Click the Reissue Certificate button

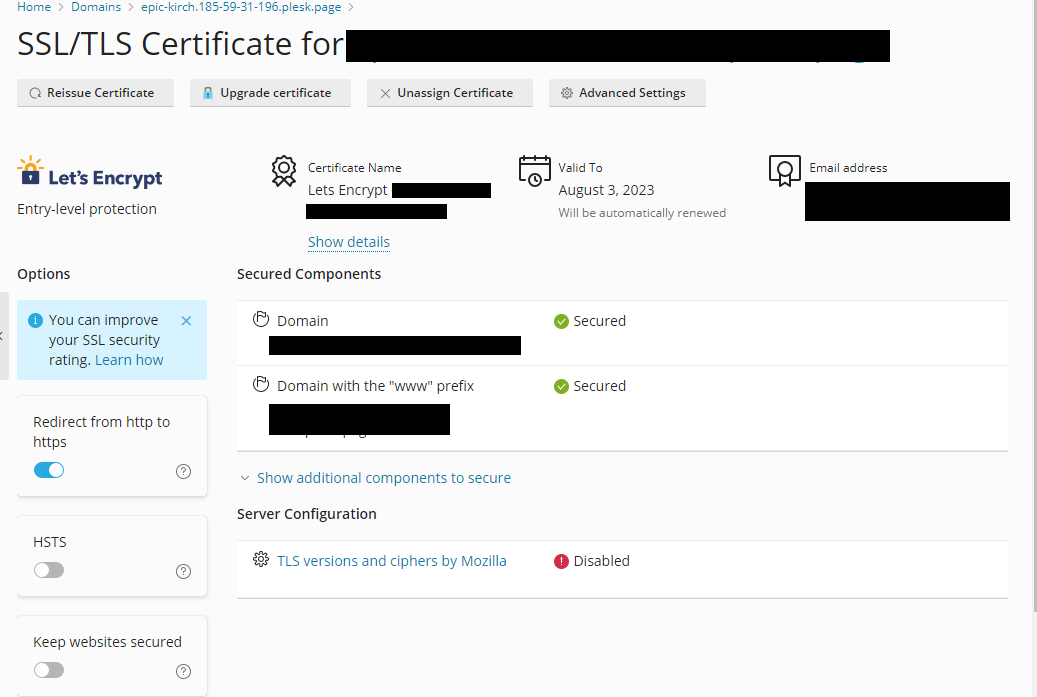click(95, 93)
